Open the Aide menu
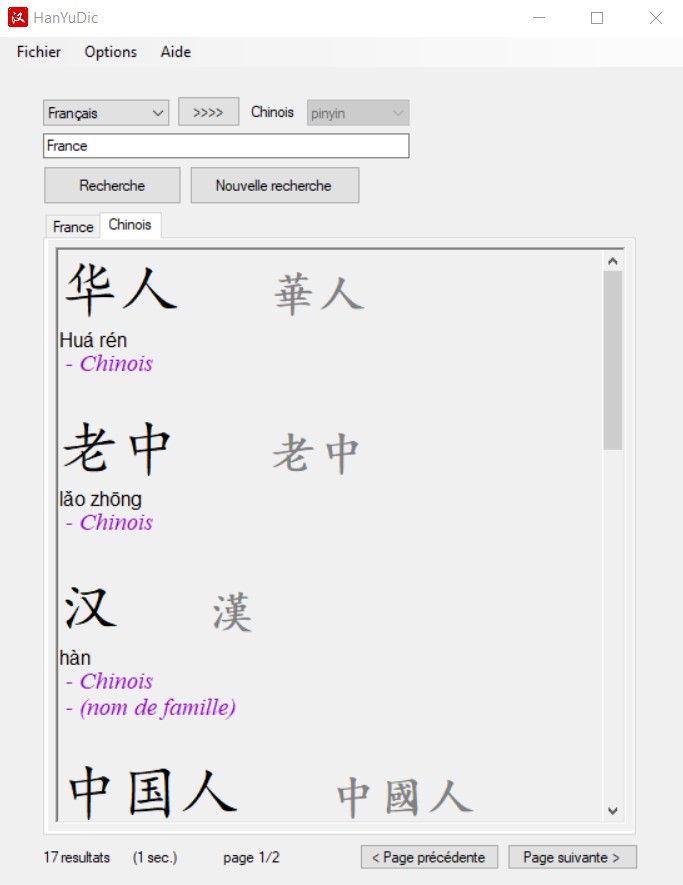The width and height of the screenshot is (683, 885). click(x=176, y=52)
